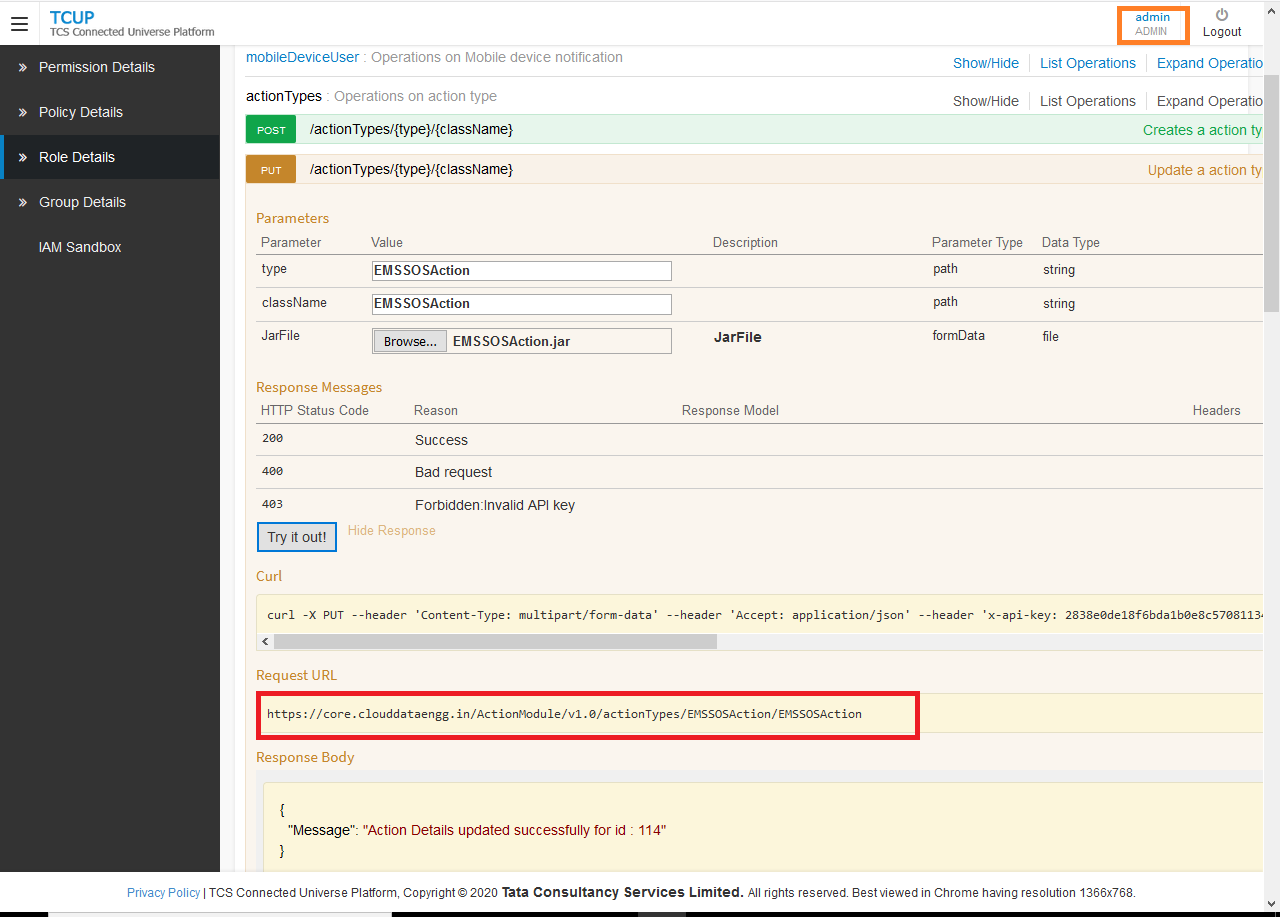Screen dimensions: 1280x917
Task: Expand Policy Details chevron icon
Action: point(22,112)
